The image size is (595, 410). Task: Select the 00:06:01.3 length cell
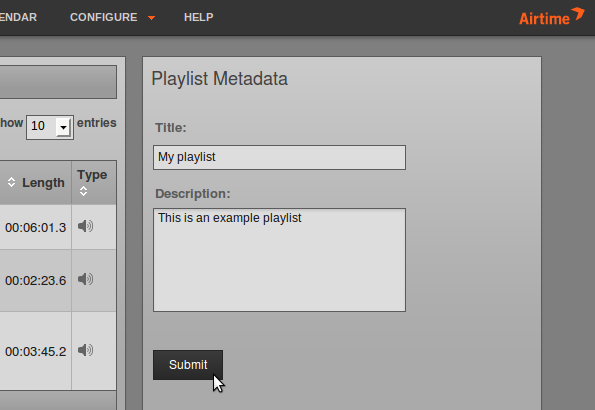pos(36,227)
